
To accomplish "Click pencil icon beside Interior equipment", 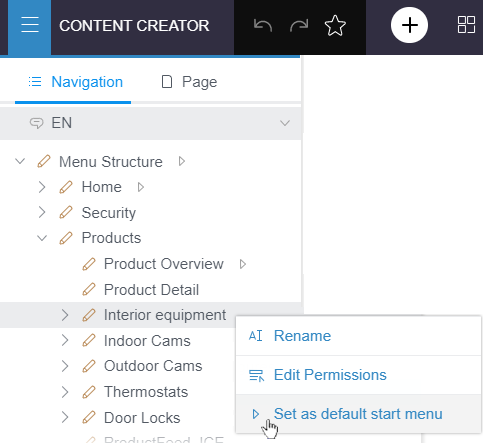I will point(89,315).
